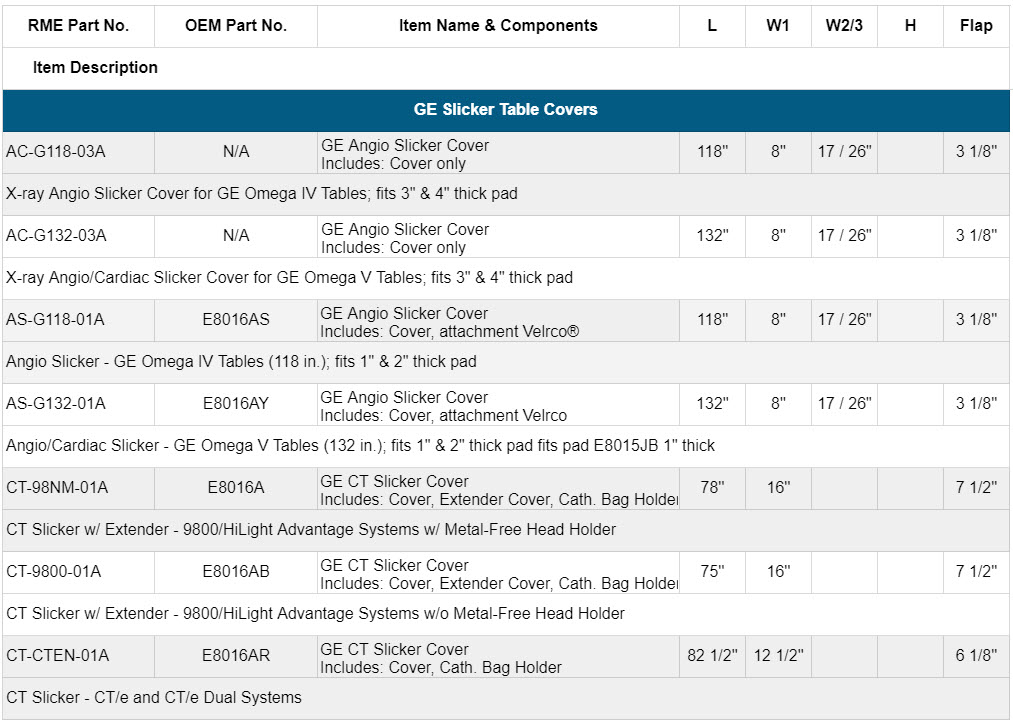Click the OEM Part No. column header
Screen dimensions: 1013x720
pos(236,26)
